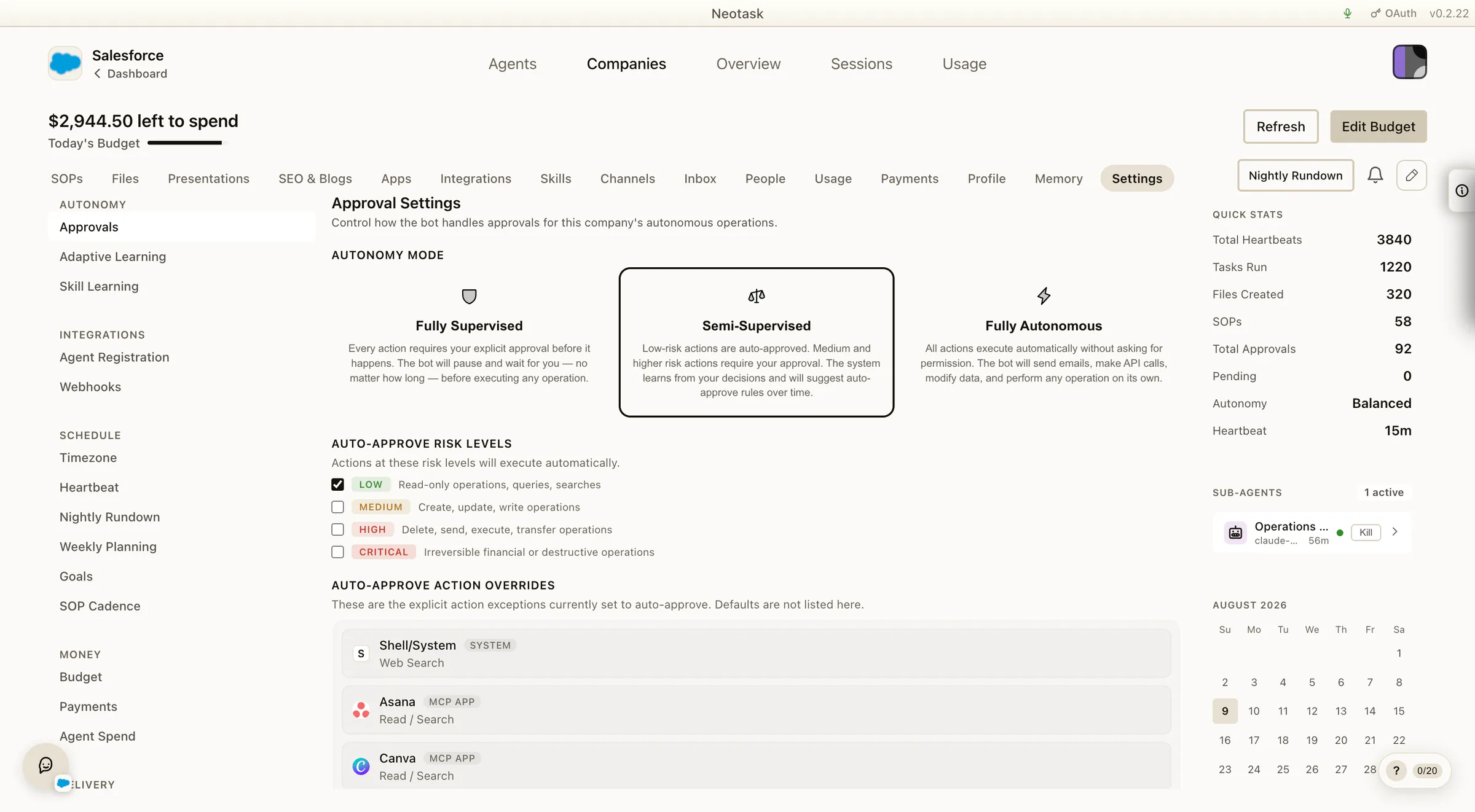The image size is (1475, 812).
Task: Open the Memory tab
Action: [x=1058, y=179]
